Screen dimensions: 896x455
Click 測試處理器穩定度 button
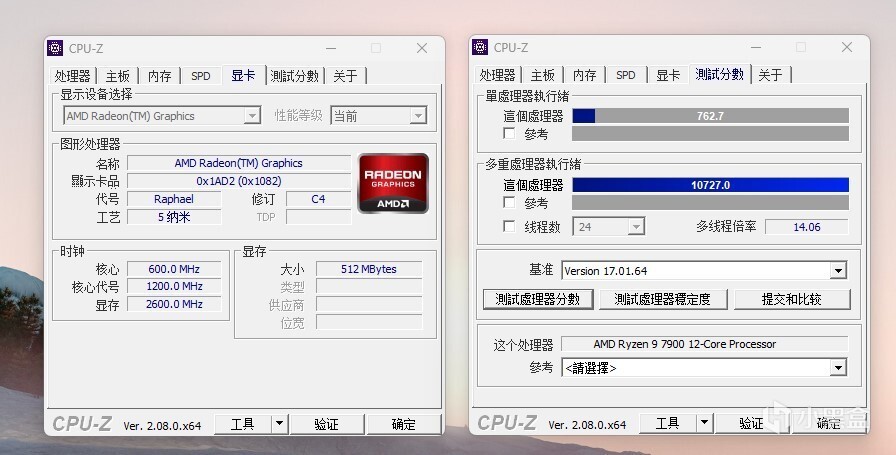663,299
